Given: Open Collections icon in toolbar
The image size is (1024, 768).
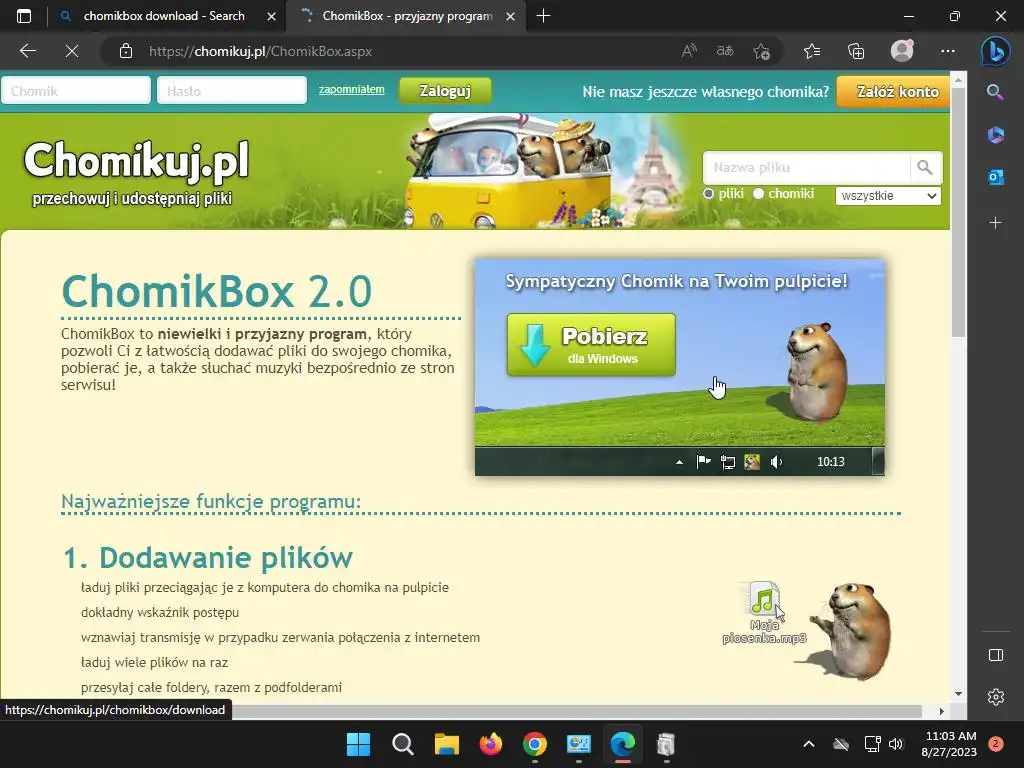Looking at the screenshot, I should click(856, 51).
